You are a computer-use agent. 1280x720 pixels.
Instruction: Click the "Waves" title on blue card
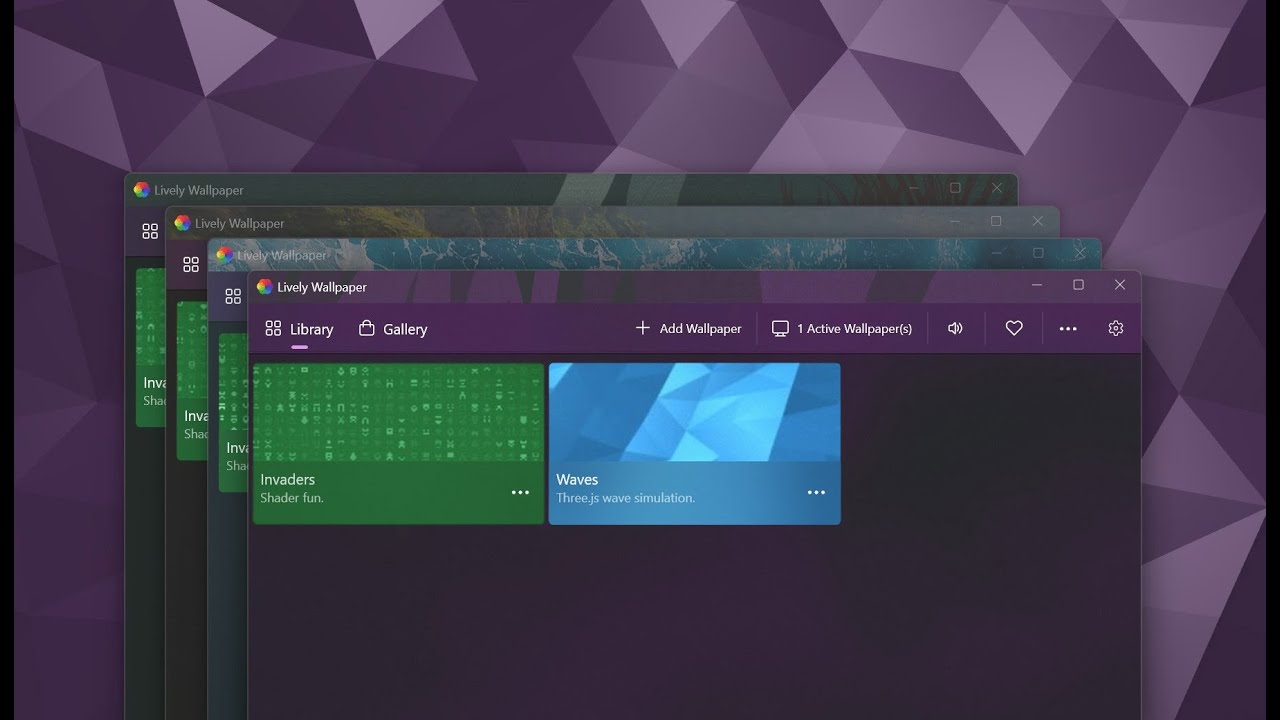click(577, 479)
